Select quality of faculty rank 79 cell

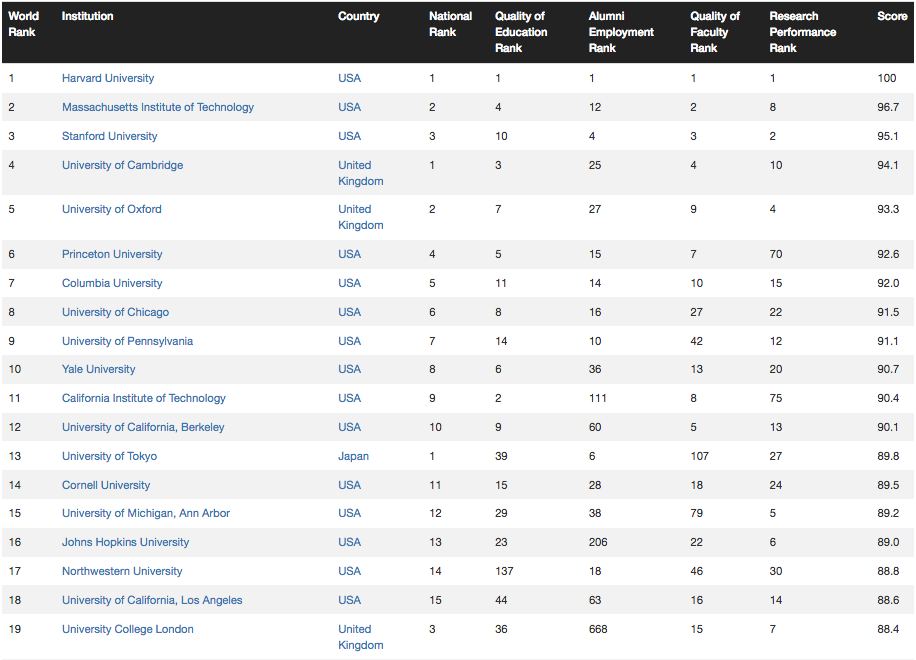click(697, 513)
